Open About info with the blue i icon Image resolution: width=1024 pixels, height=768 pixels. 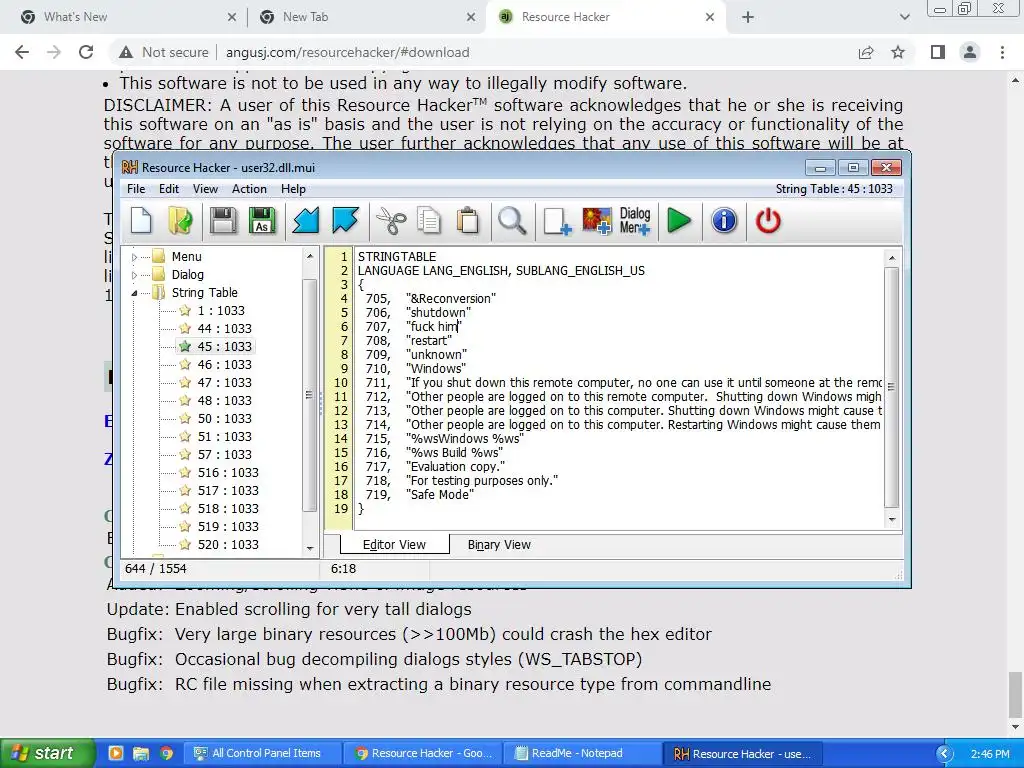click(724, 220)
